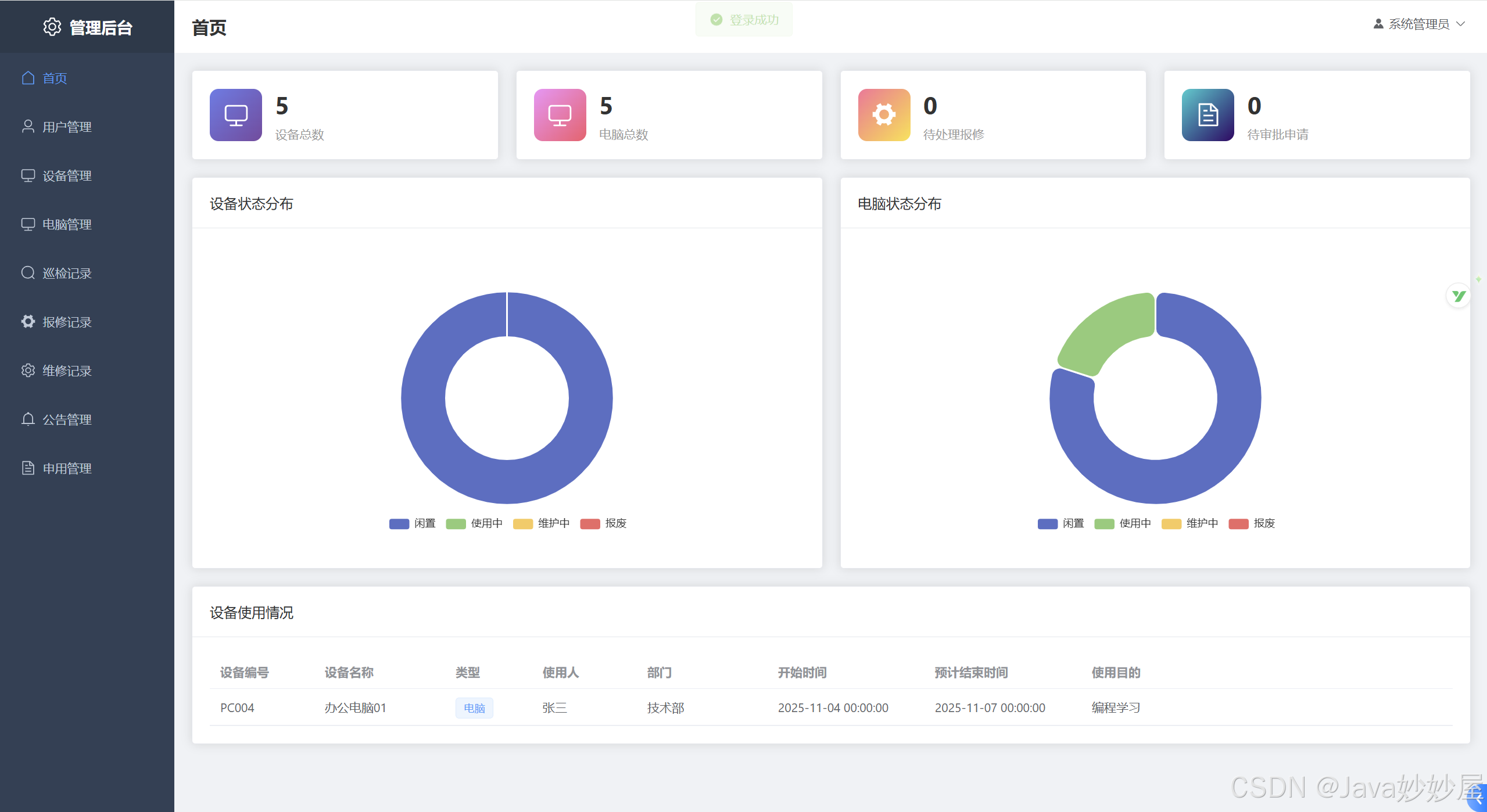Open the 用户管理 menu item

87,127
